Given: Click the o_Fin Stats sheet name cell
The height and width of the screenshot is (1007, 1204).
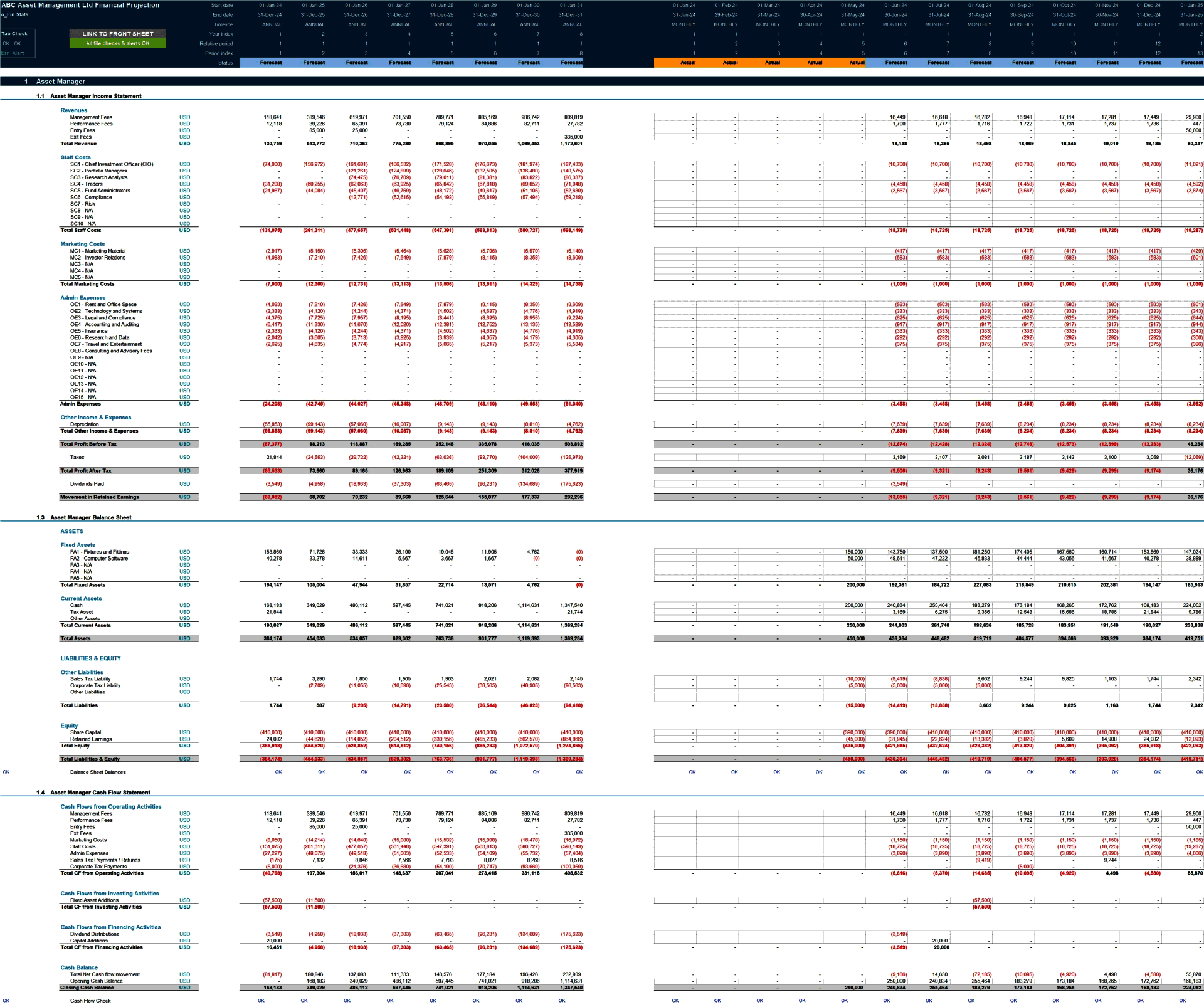Looking at the screenshot, I should 14,14.
